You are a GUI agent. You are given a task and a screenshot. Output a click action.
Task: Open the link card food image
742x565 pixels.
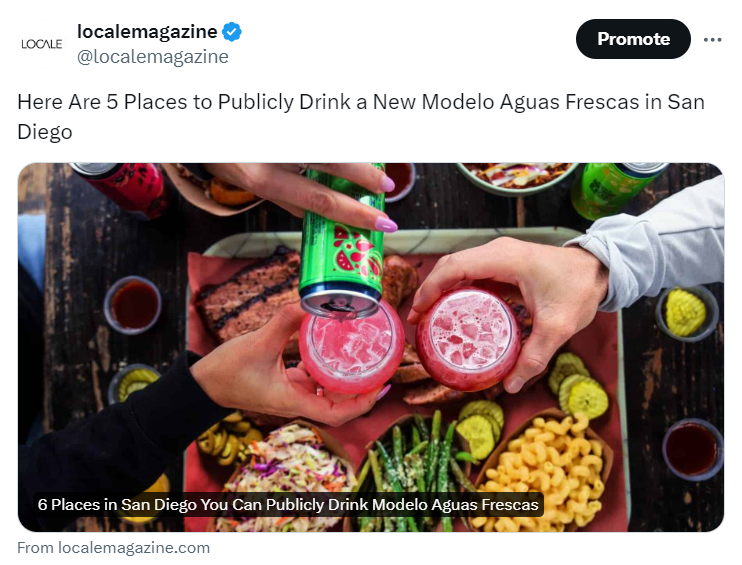pyautogui.click(x=371, y=347)
